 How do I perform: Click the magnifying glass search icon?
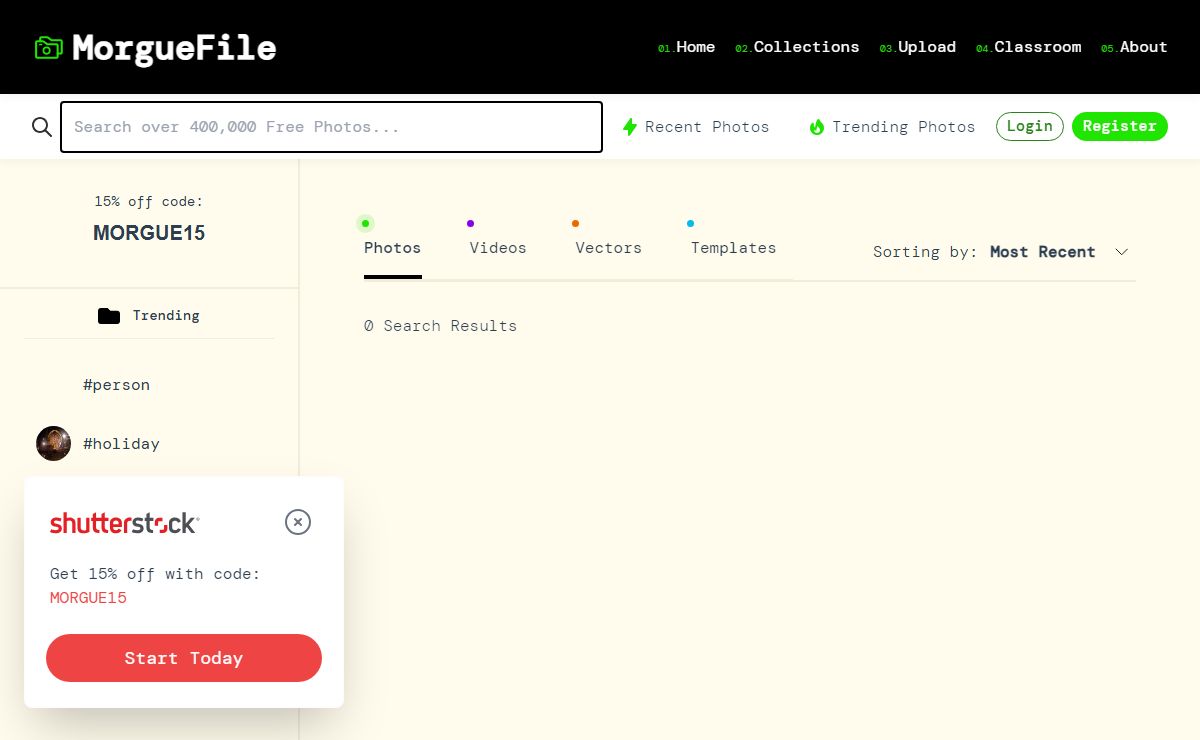point(42,127)
